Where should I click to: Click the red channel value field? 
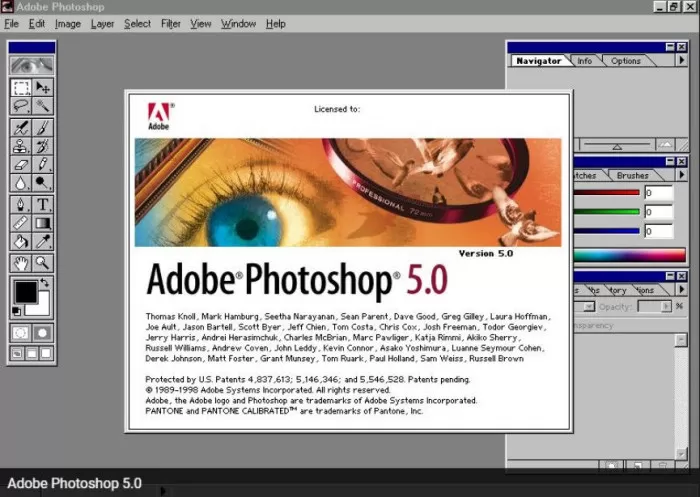point(659,193)
